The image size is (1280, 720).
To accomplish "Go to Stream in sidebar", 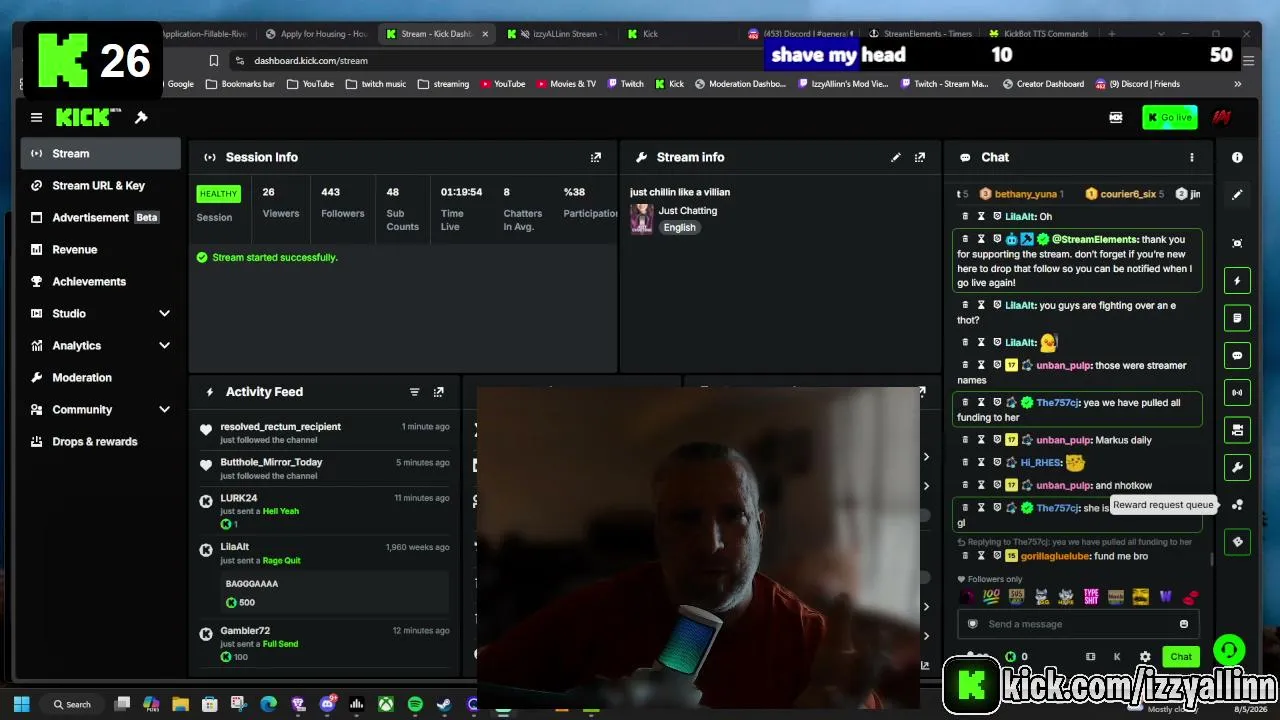I will coord(101,154).
